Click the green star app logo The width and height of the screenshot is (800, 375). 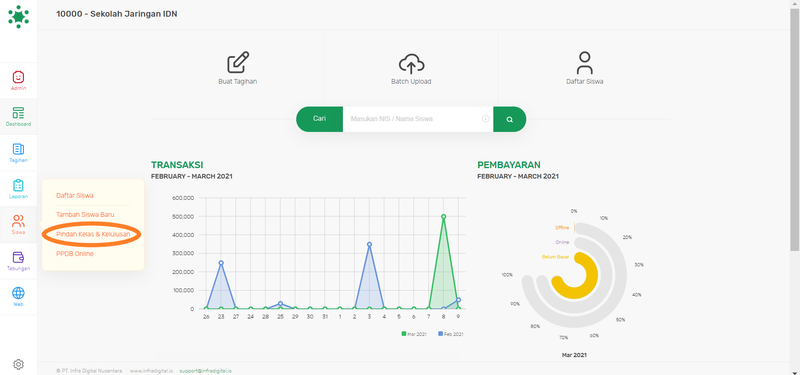[x=18, y=16]
